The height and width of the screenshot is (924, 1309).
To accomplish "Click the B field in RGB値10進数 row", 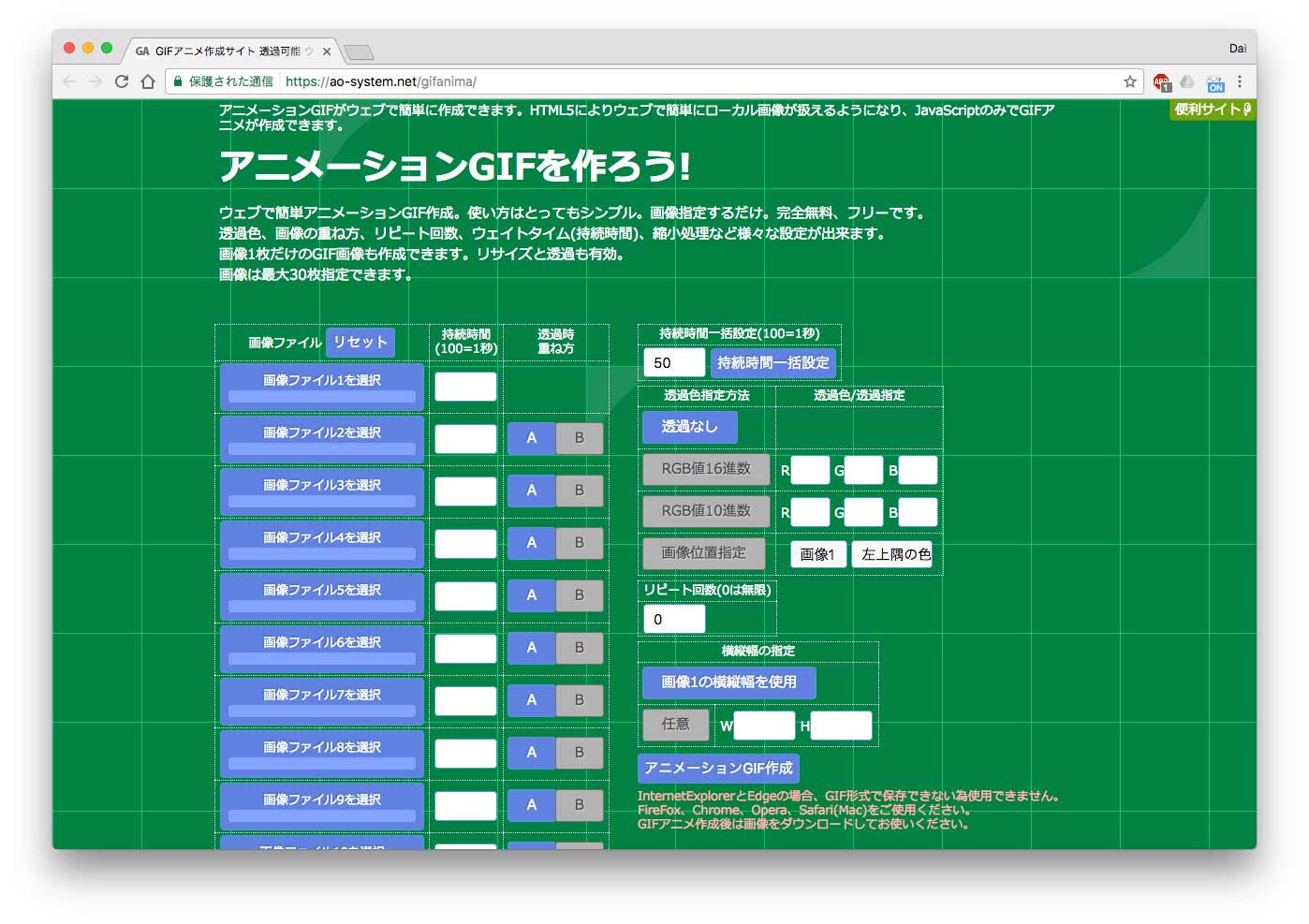I will (x=918, y=512).
